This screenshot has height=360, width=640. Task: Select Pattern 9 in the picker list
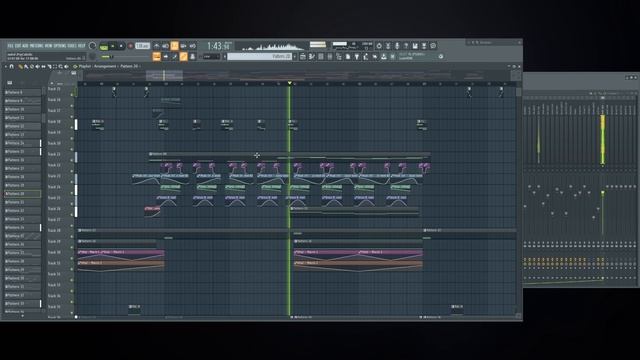coord(22,101)
